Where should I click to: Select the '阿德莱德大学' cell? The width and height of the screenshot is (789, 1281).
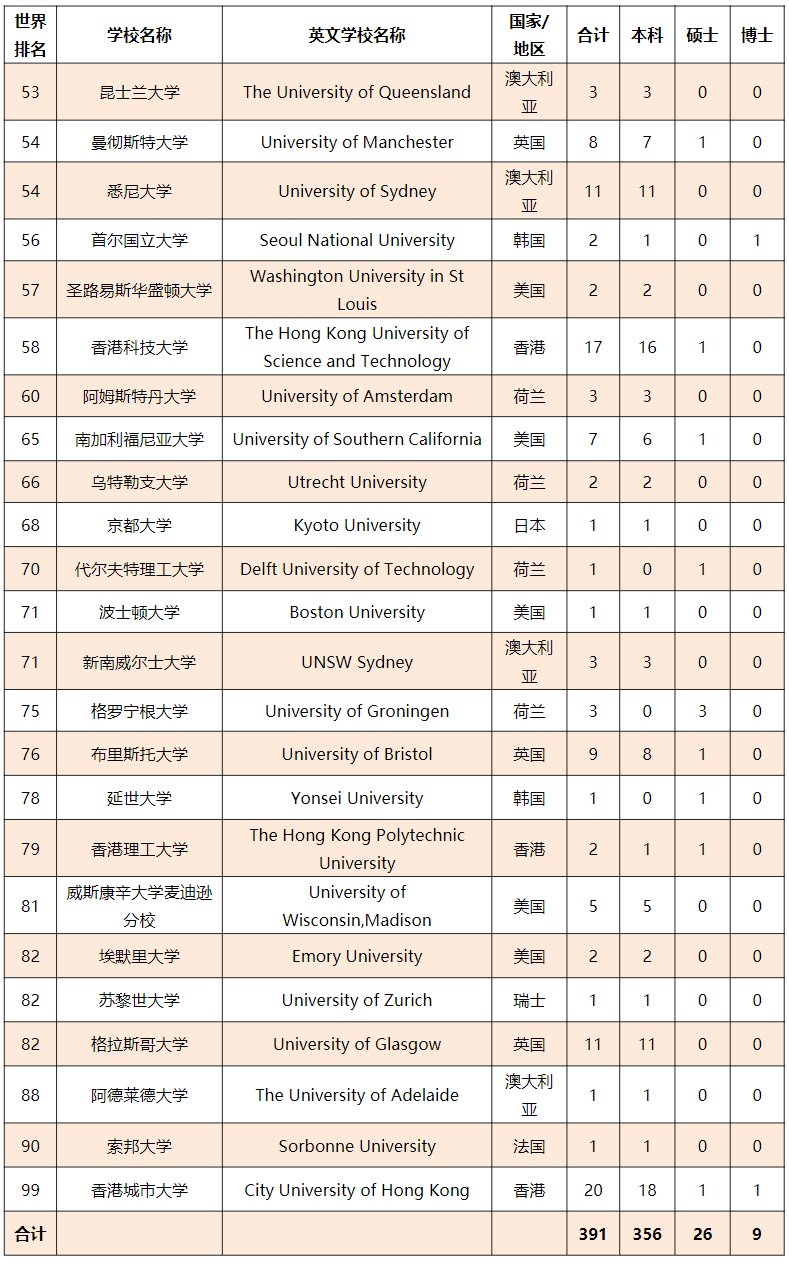click(x=139, y=1095)
